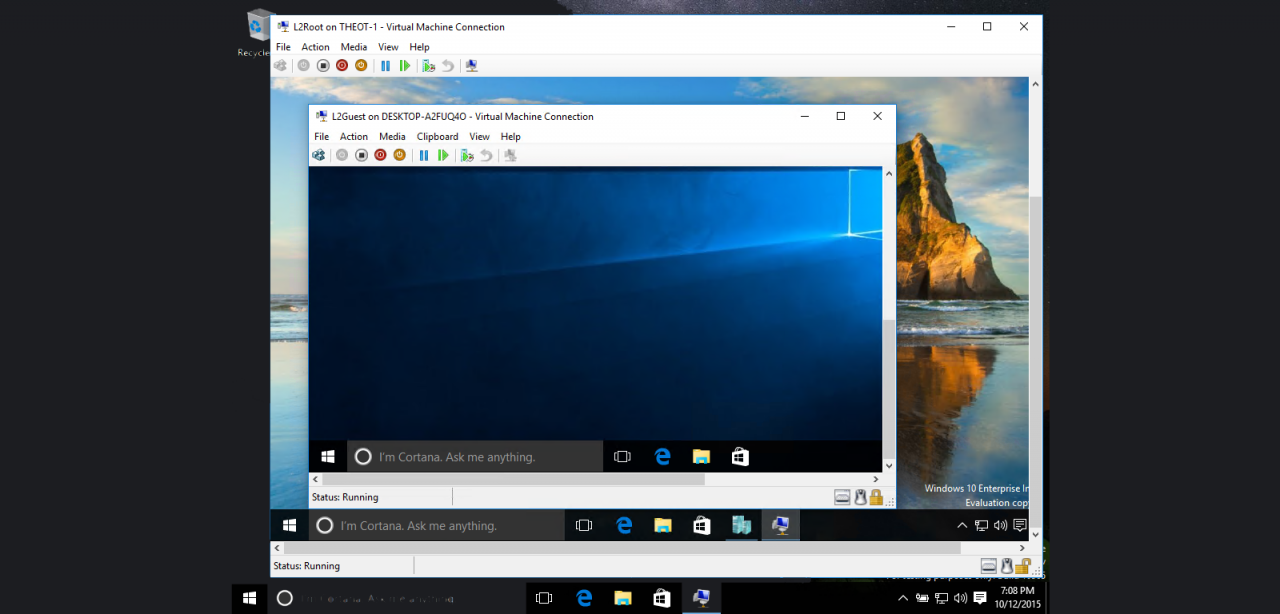Click the L2Root window horizontal scrollbar right arrow
Screen dimensions: 1280x614
pyautogui.click(x=1022, y=548)
